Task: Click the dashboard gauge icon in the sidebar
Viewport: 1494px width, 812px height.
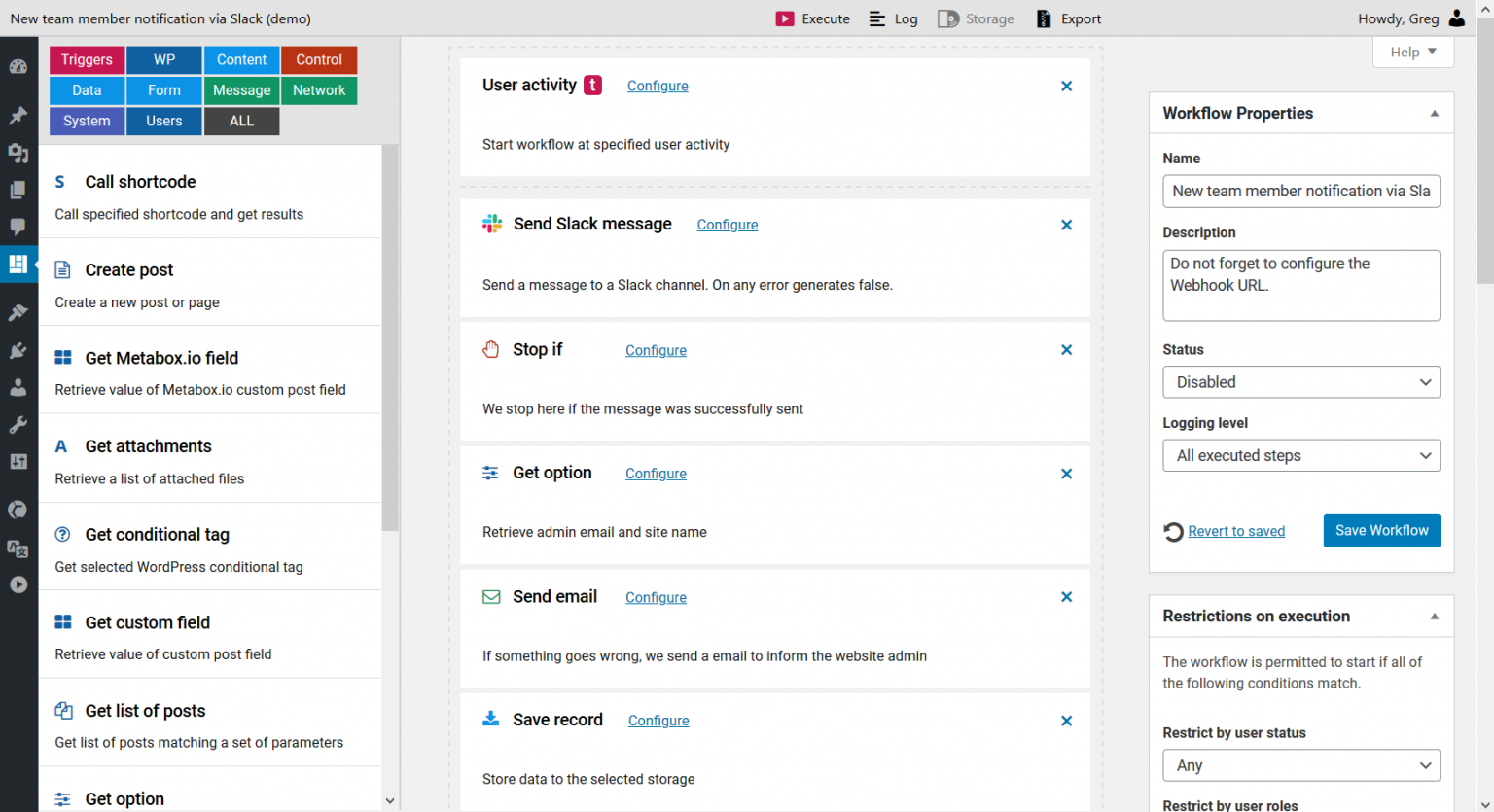Action: pyautogui.click(x=18, y=66)
